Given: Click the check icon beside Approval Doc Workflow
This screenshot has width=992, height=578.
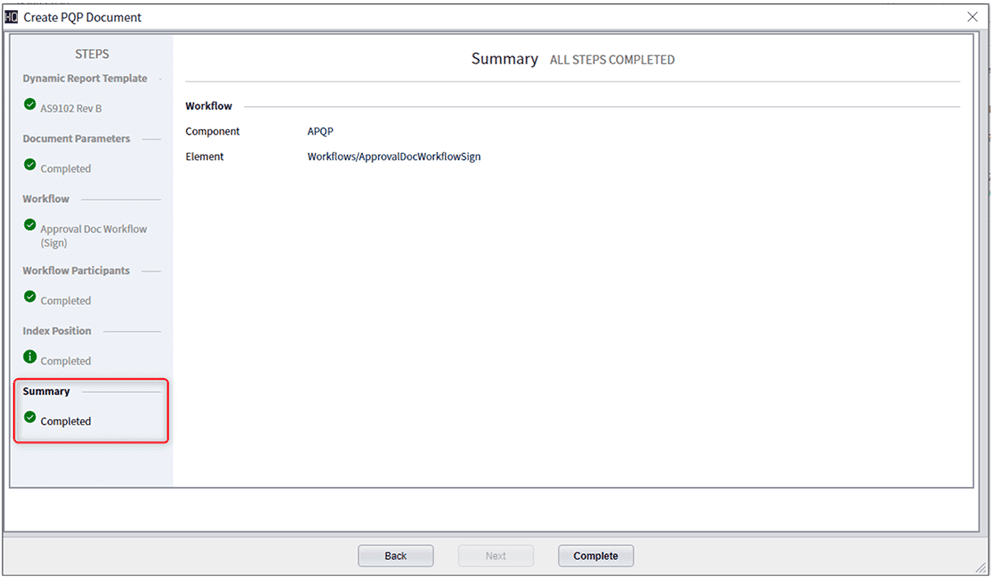Looking at the screenshot, I should (30, 224).
